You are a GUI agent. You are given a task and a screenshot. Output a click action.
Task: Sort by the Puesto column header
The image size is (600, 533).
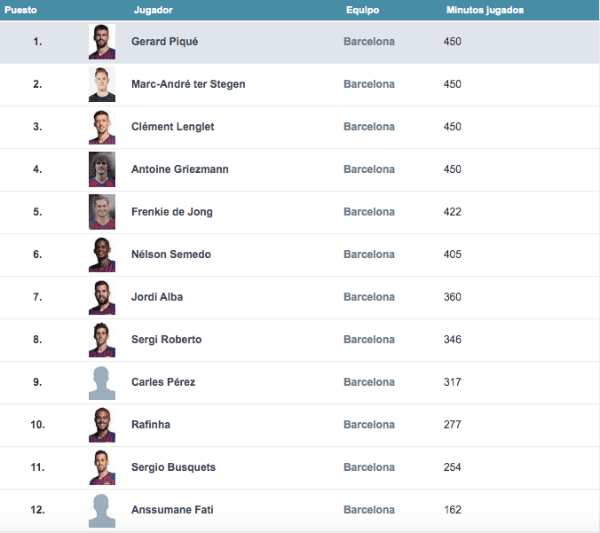[x=20, y=10]
